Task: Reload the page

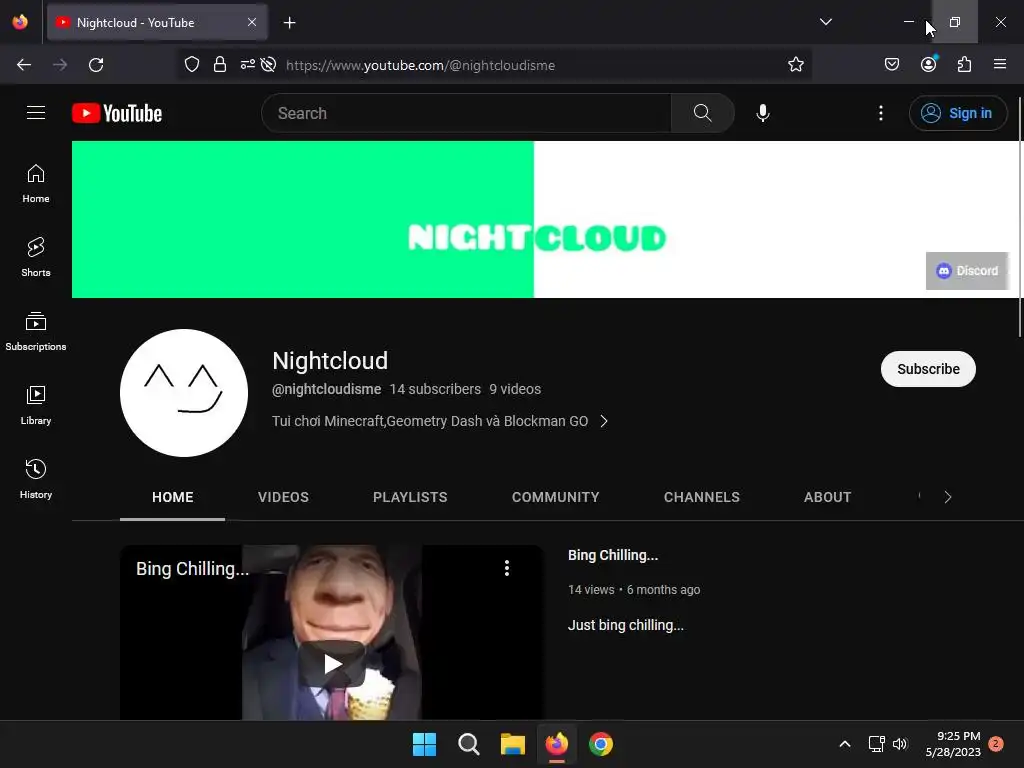Action: pos(96,65)
